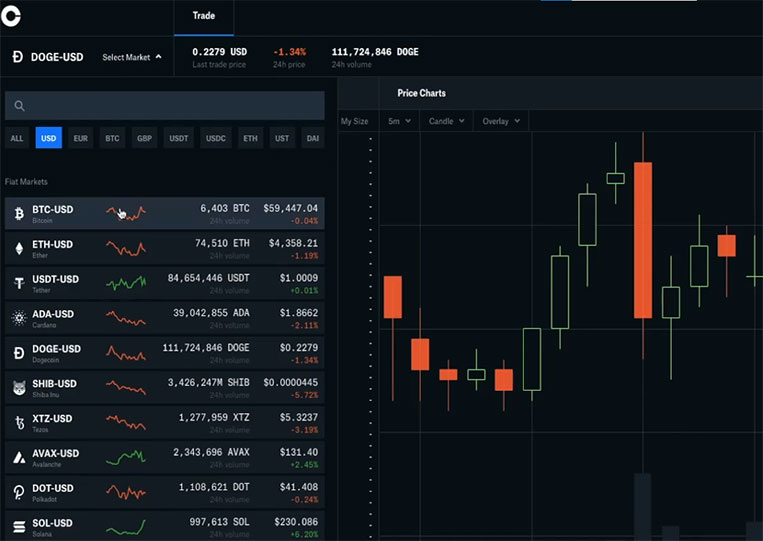The image size is (763, 541).
Task: Click the Dogecoin icon in DOGE-USD row
Action: [x=19, y=353]
